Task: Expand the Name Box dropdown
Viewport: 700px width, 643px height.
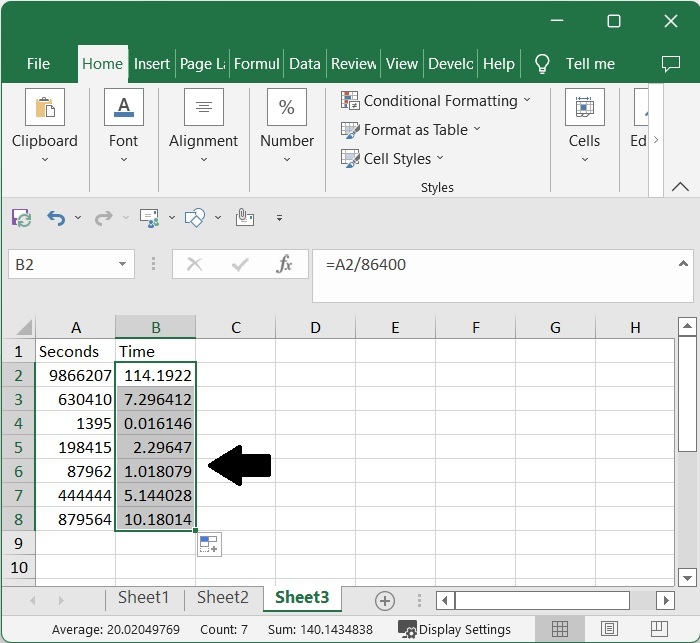Action: click(x=123, y=265)
